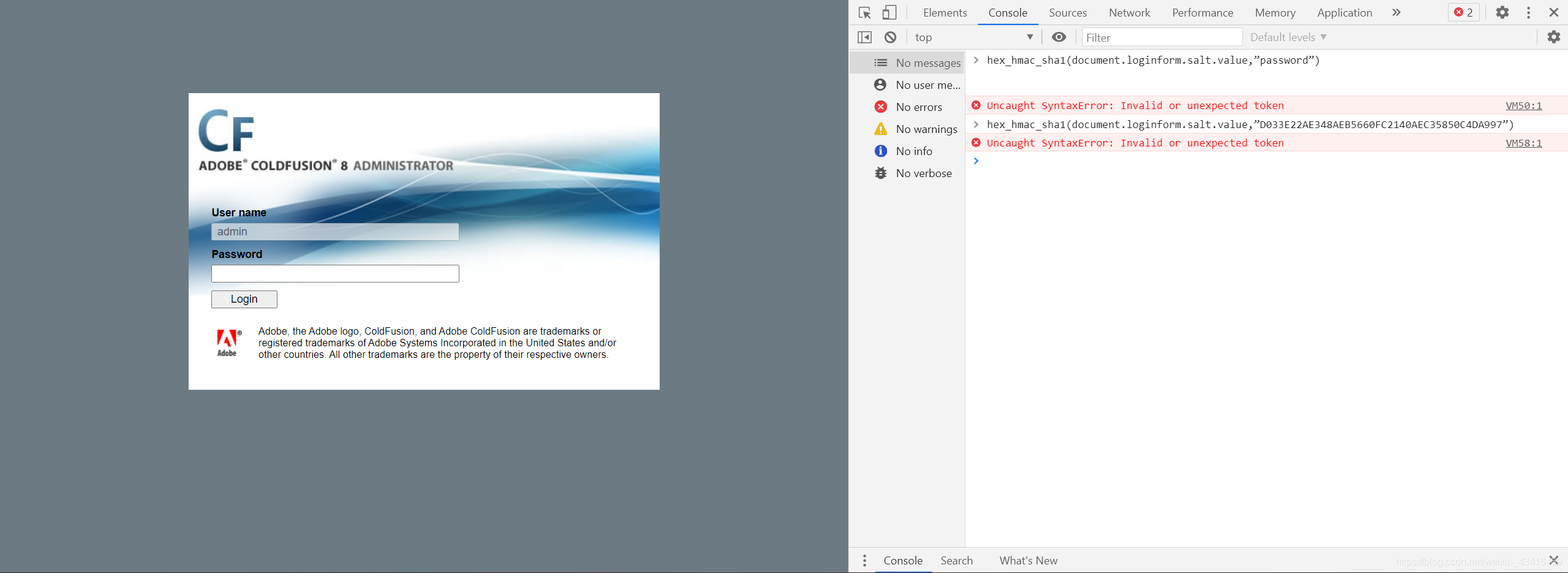This screenshot has width=1568, height=573.
Task: Click the Login button
Action: pyautogui.click(x=244, y=299)
